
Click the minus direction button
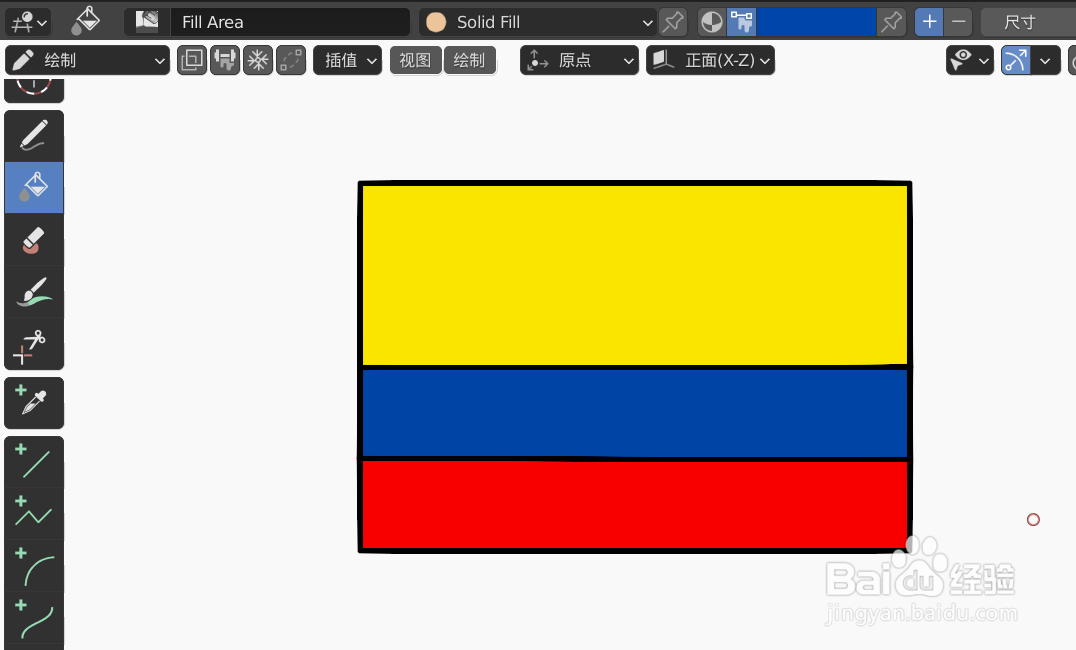click(x=959, y=22)
